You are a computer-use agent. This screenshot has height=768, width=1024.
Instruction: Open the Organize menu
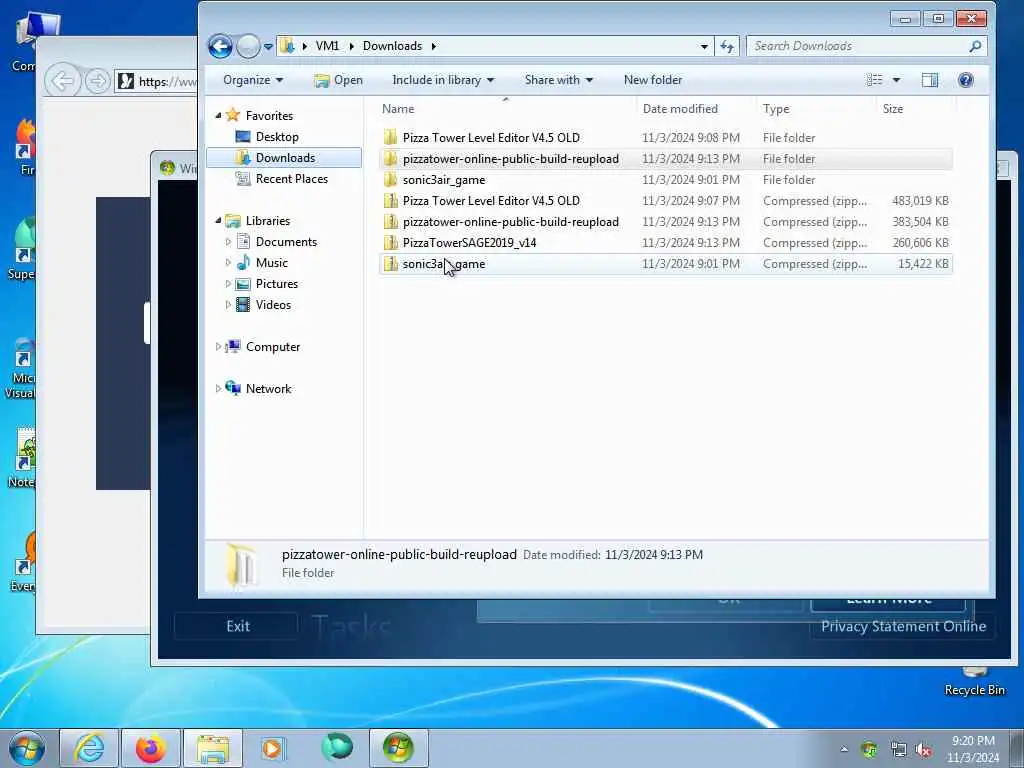click(253, 80)
